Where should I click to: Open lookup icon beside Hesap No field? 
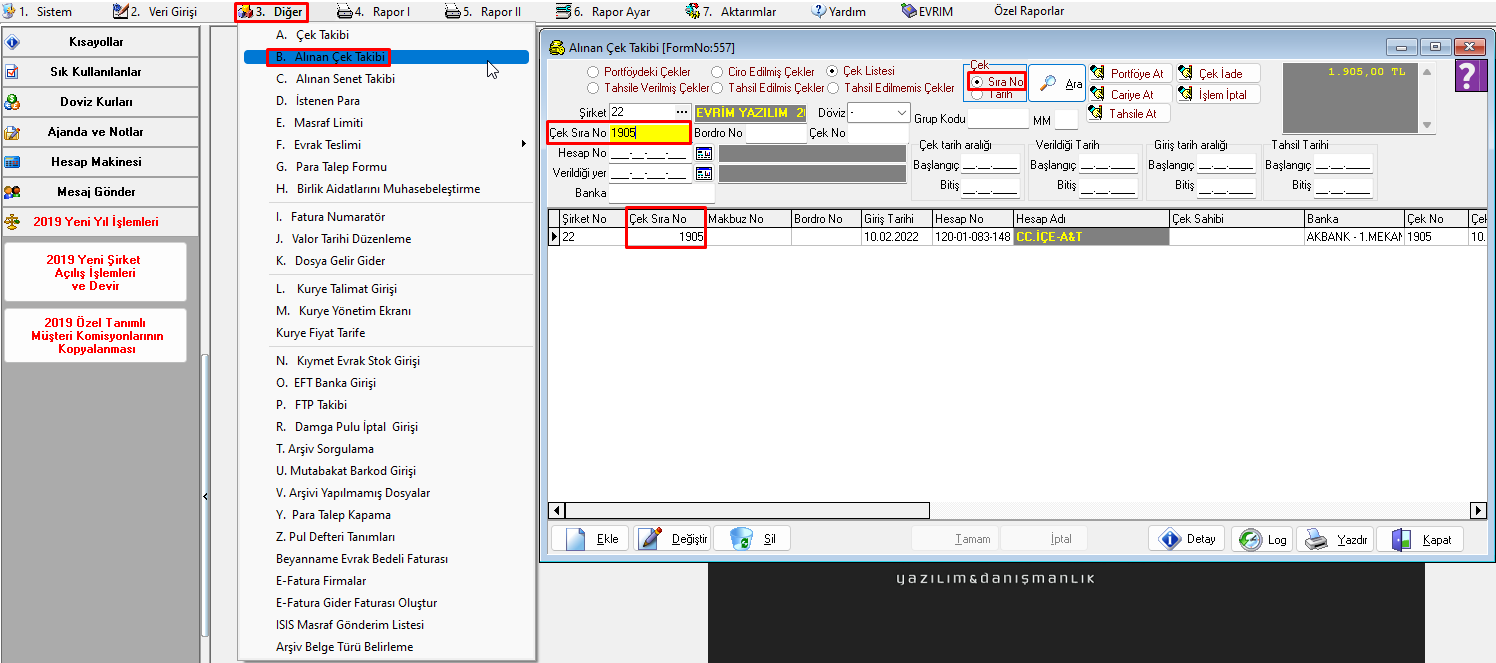[703, 154]
